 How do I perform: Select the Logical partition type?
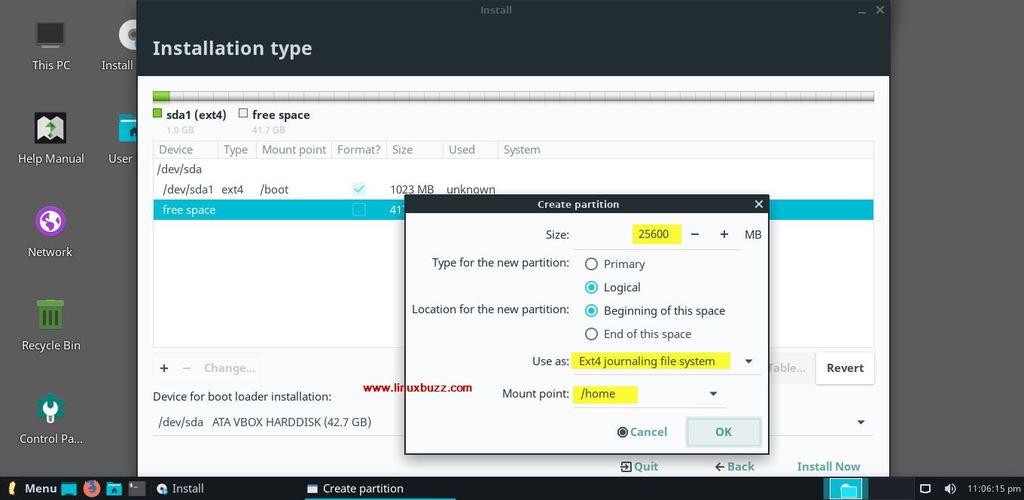pyautogui.click(x=591, y=287)
